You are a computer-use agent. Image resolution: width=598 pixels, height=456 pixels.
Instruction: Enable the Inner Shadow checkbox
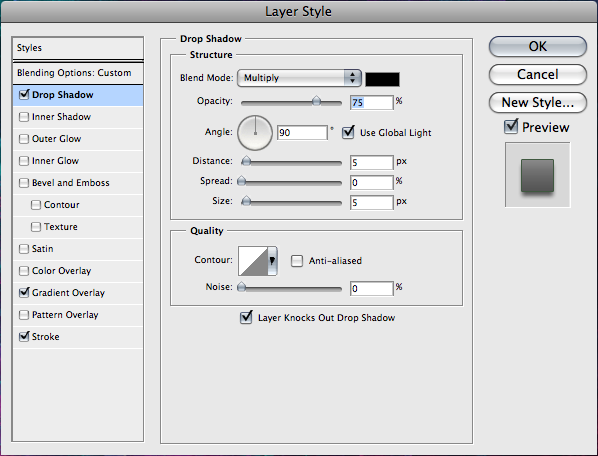[24, 117]
